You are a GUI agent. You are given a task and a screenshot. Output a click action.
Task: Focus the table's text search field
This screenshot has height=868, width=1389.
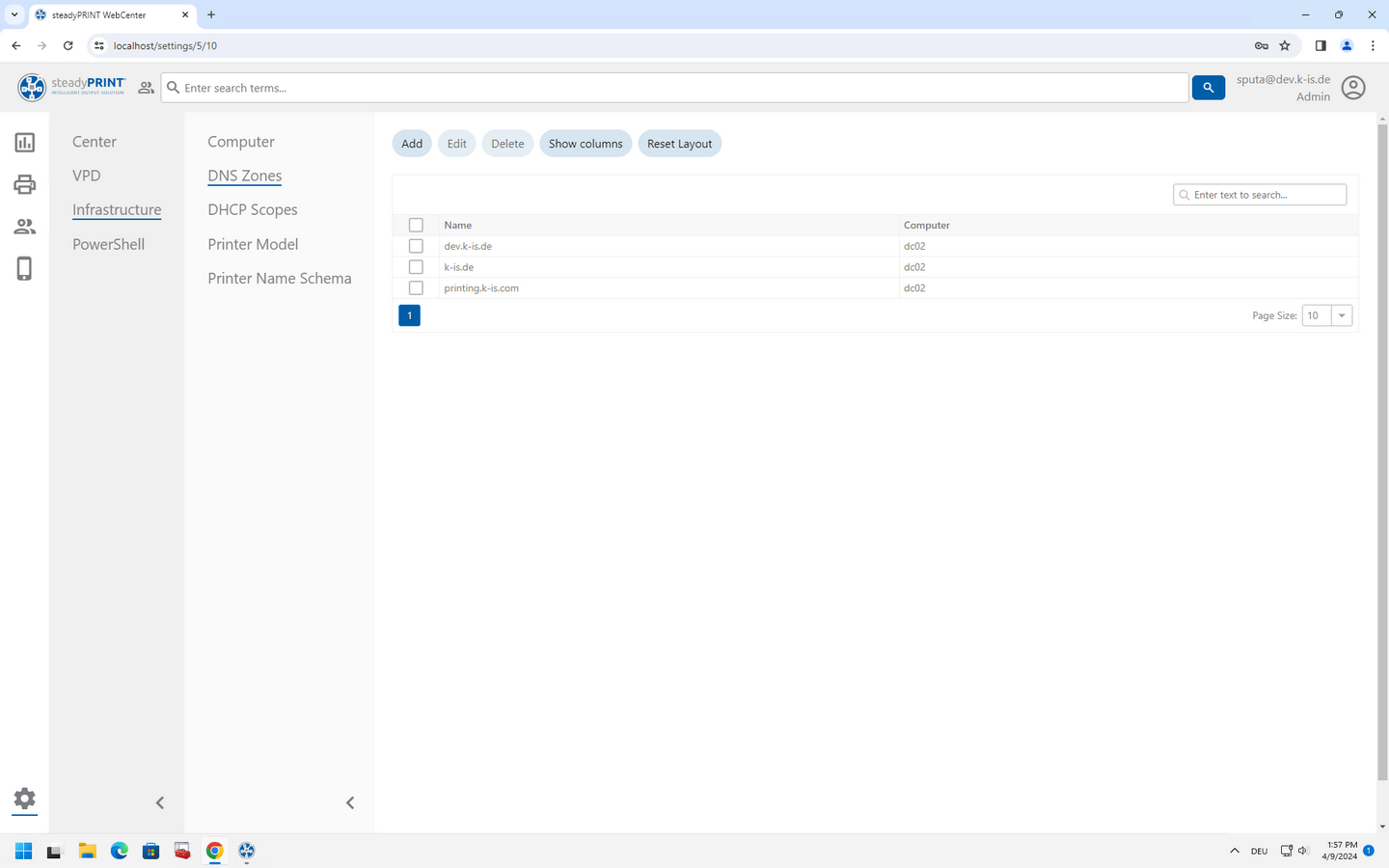(x=1266, y=195)
